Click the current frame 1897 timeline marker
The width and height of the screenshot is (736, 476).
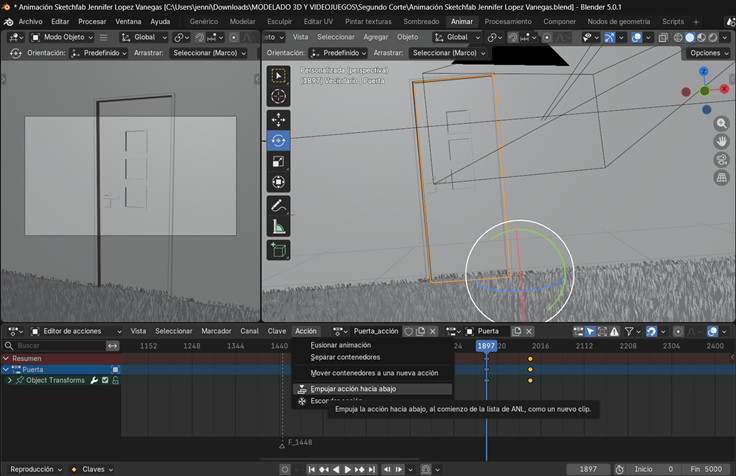(486, 346)
